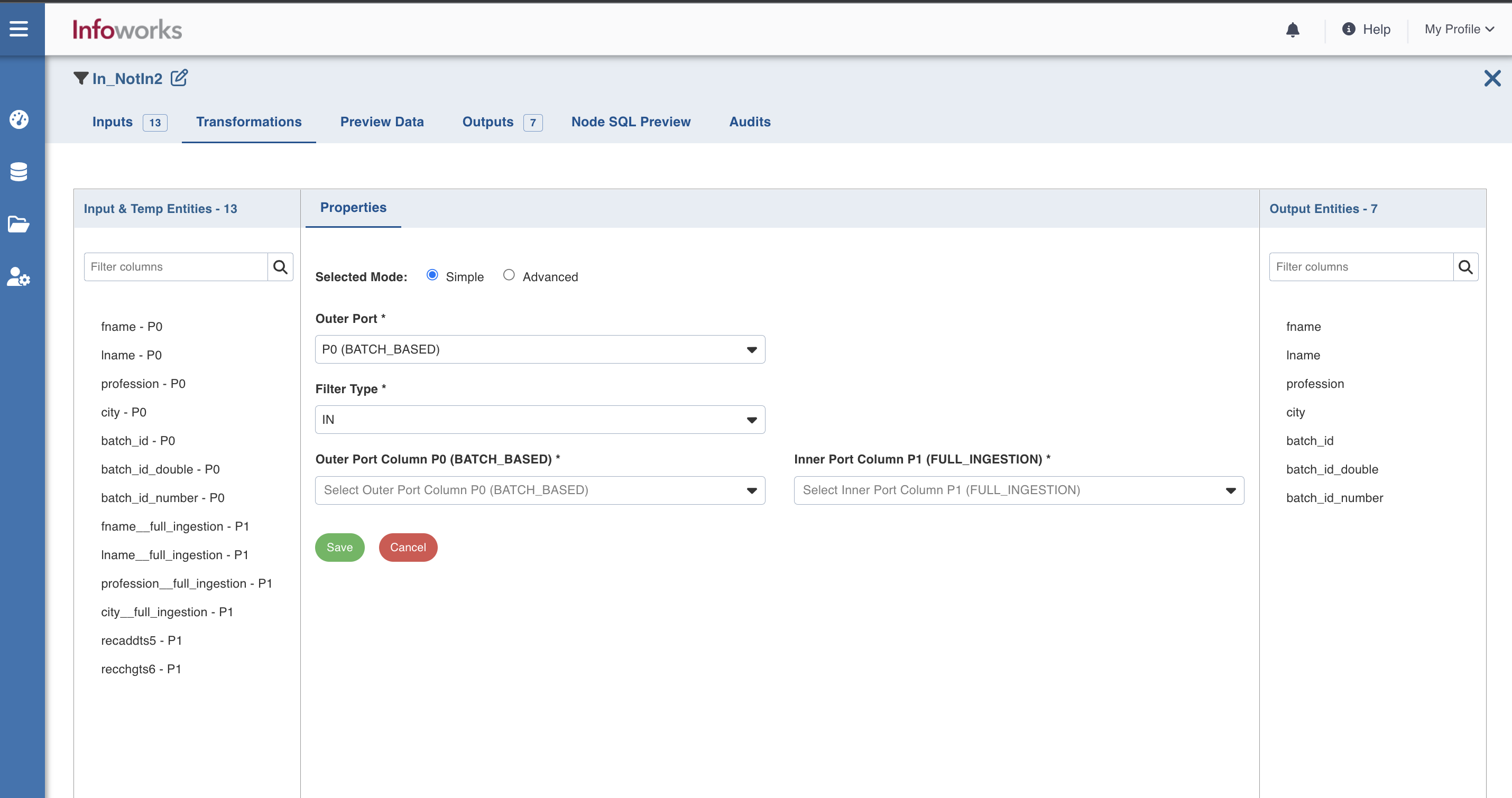Select output entity 'batch_id_number'
The height and width of the screenshot is (798, 1512).
click(1334, 498)
